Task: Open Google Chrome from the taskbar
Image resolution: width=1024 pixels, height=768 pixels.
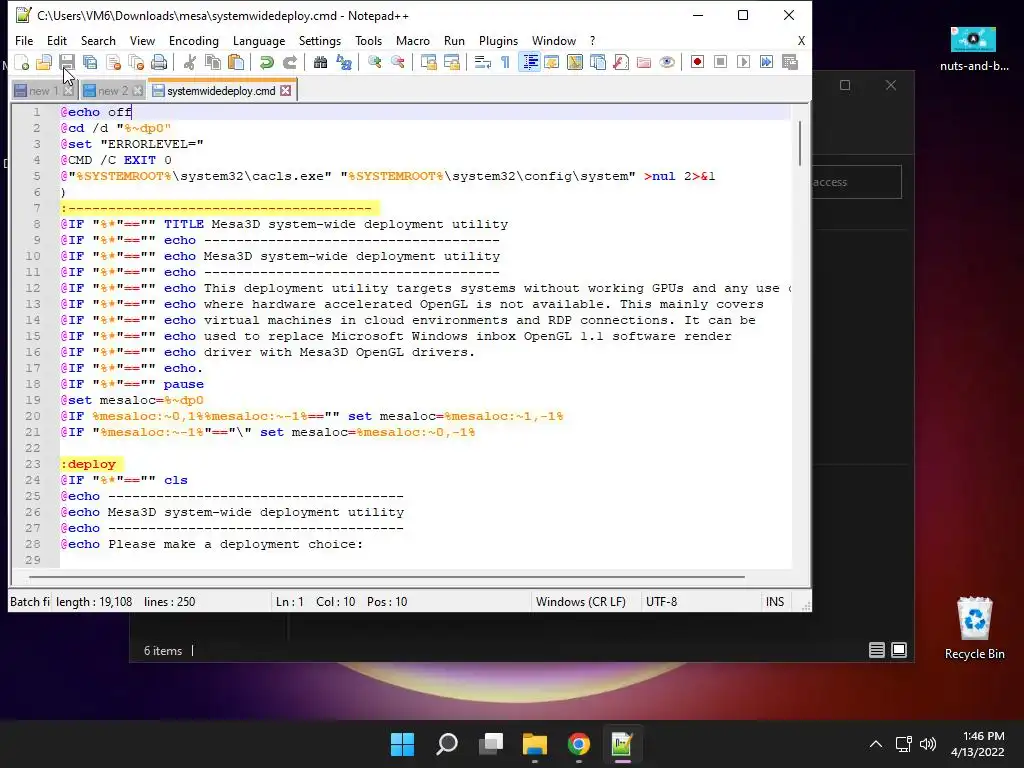Action: [579, 744]
